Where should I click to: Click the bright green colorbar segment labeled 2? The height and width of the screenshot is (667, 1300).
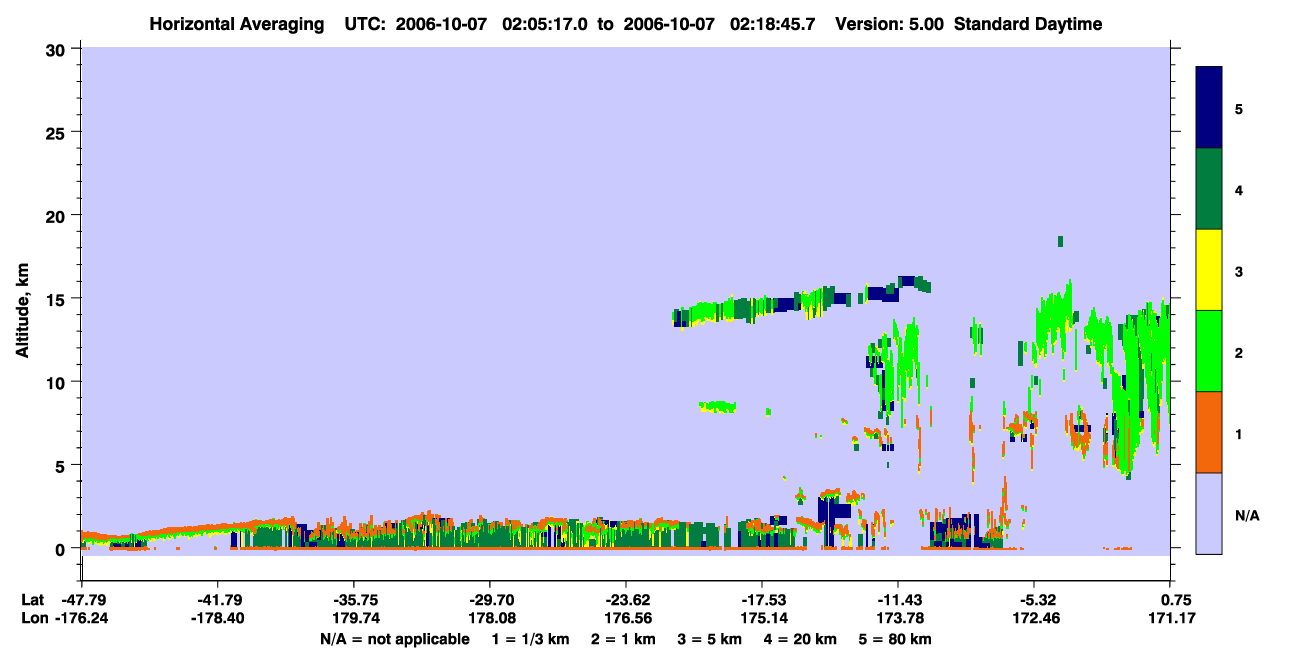point(1209,351)
